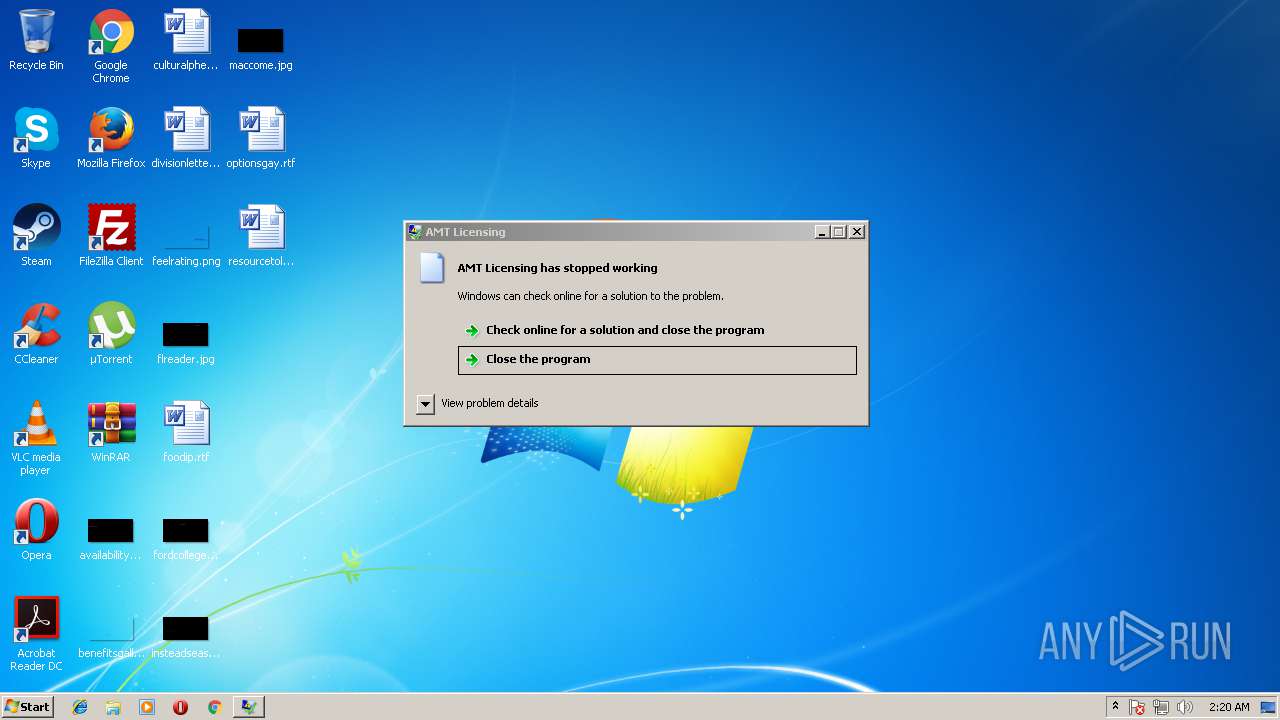The width and height of the screenshot is (1280, 720).
Task: Select the resourcetol document icon
Action: (x=261, y=237)
